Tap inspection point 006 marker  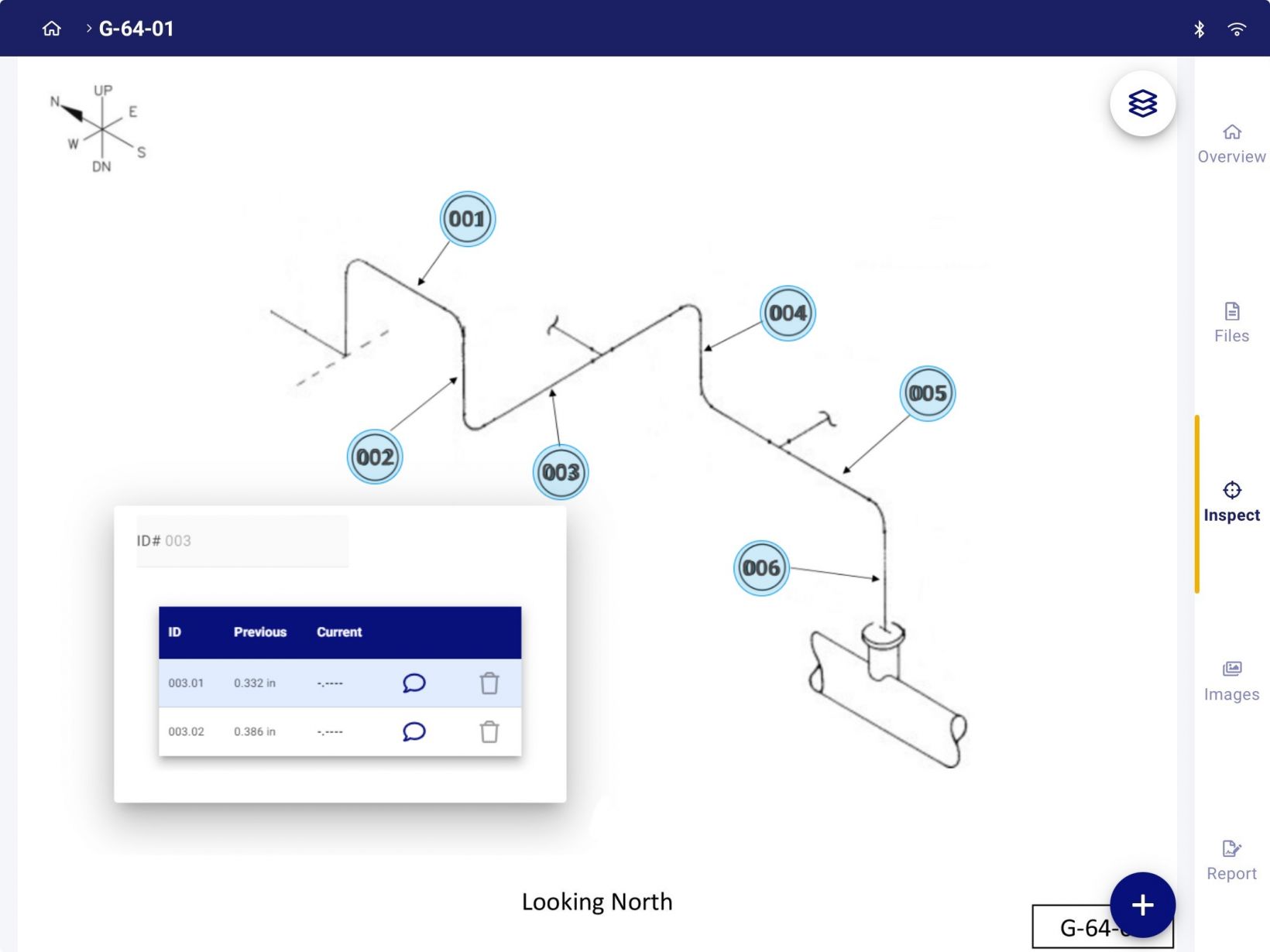pos(761,568)
